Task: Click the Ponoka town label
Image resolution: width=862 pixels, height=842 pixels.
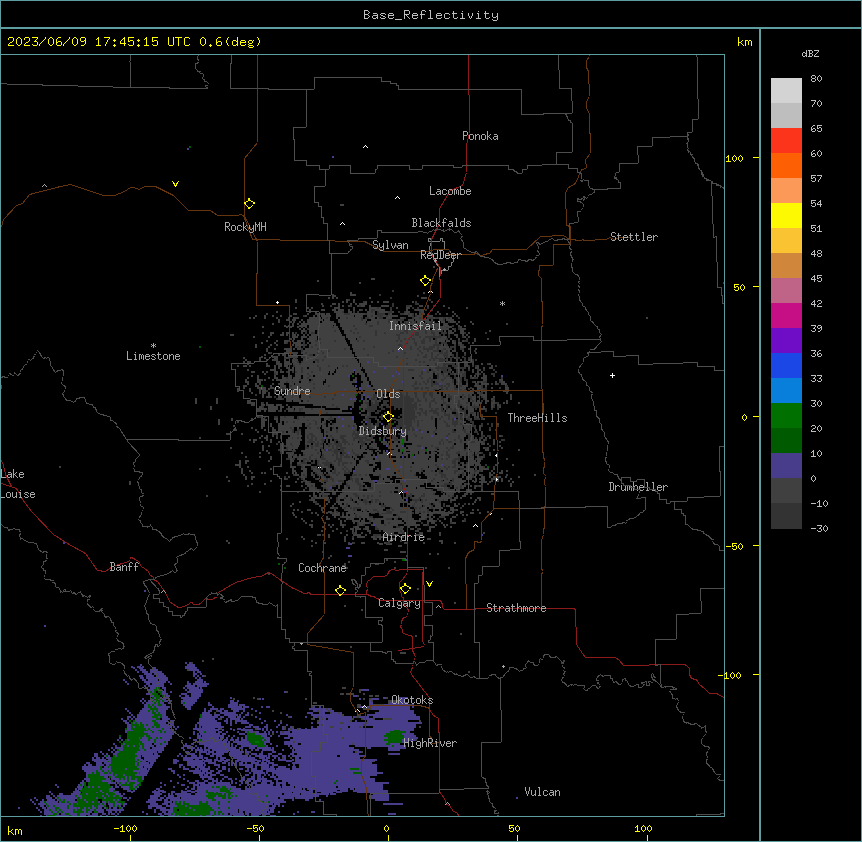Action: point(480,136)
